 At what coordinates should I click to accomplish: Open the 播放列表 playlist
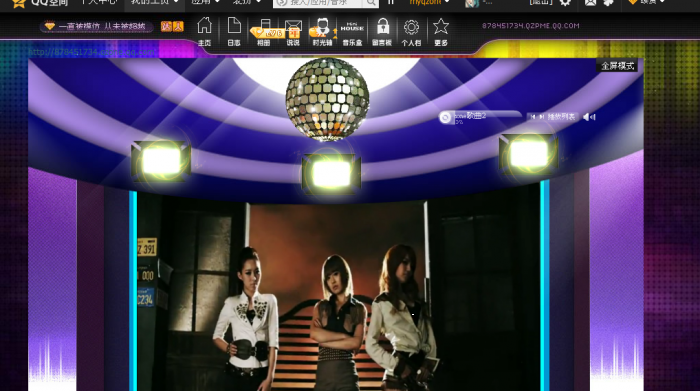561,117
